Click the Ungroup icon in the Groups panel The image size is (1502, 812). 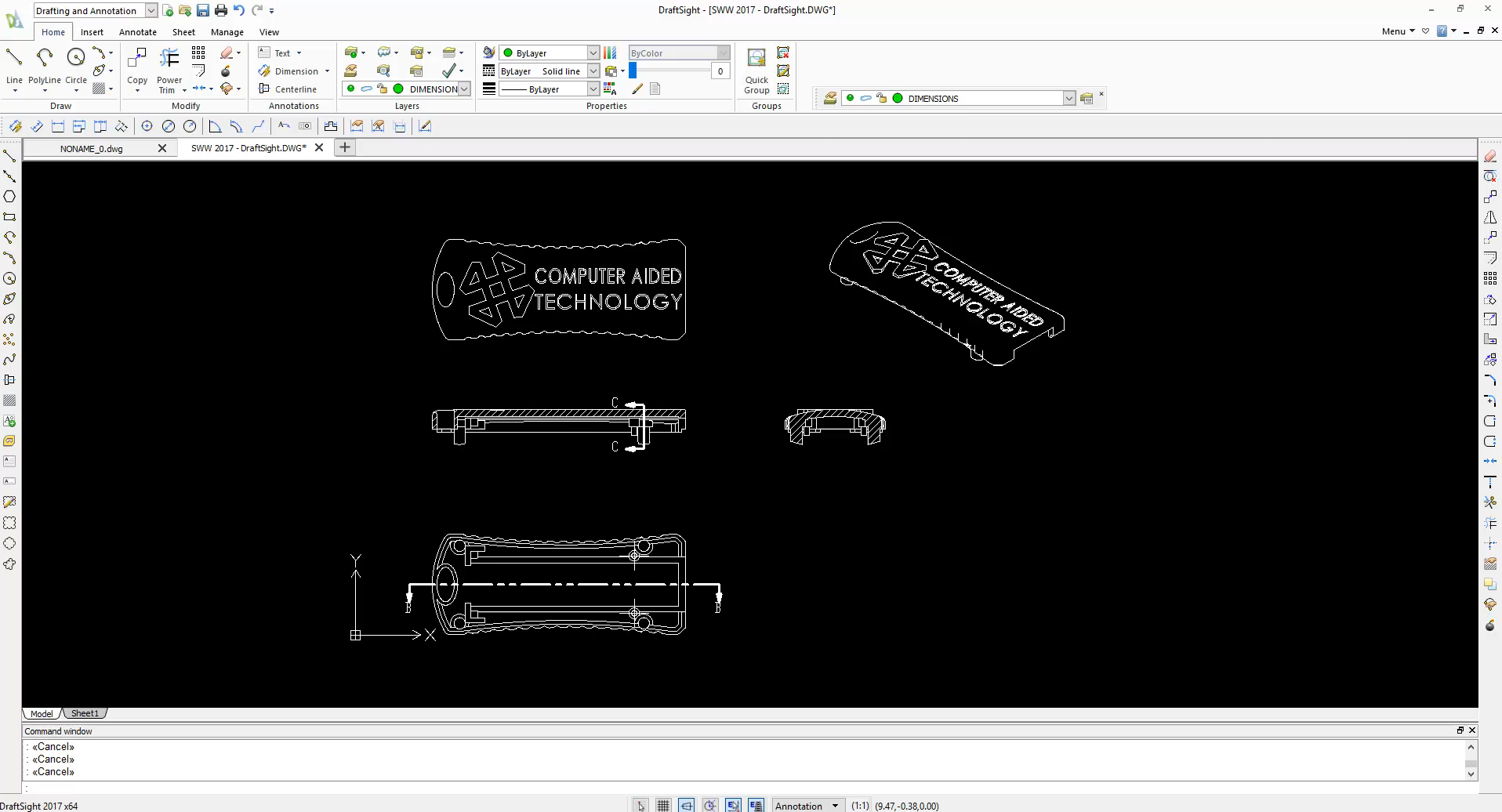[782, 53]
